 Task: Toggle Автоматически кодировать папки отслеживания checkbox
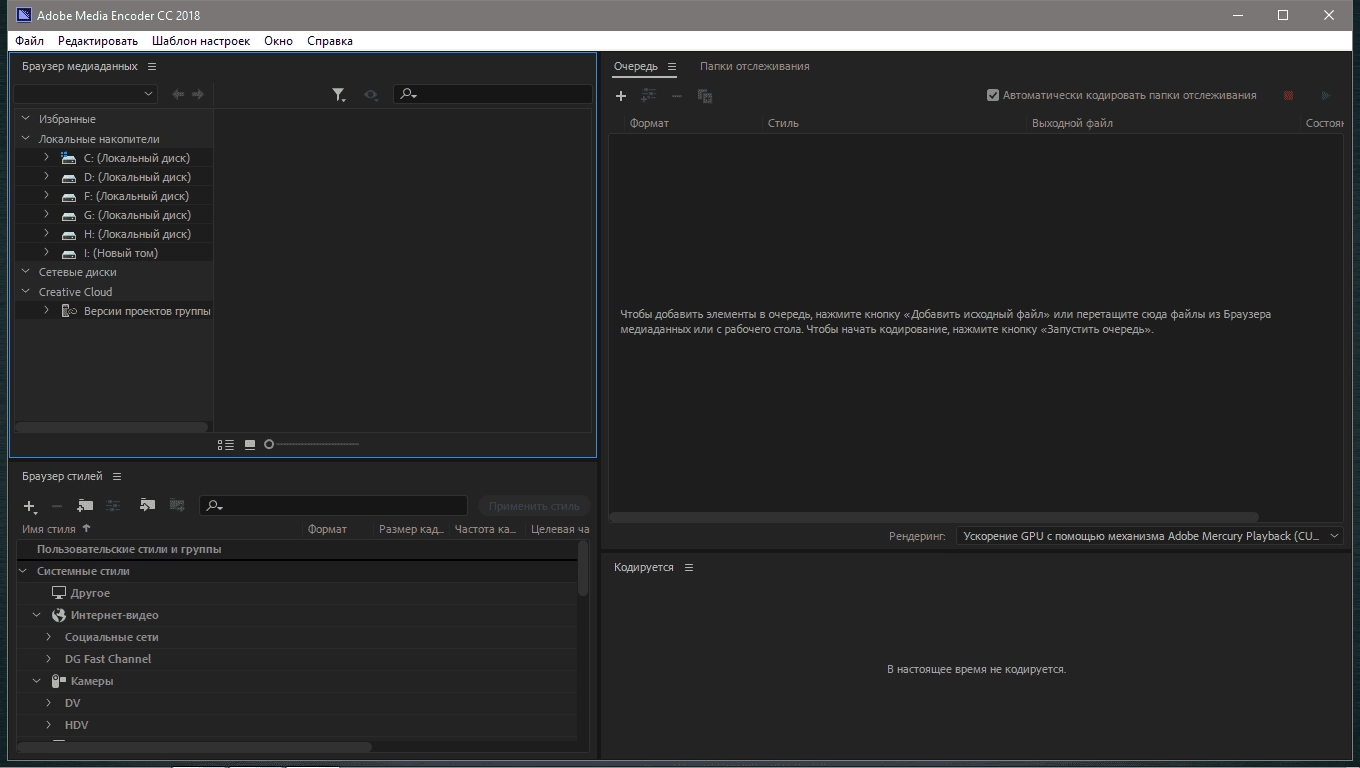[x=993, y=96]
